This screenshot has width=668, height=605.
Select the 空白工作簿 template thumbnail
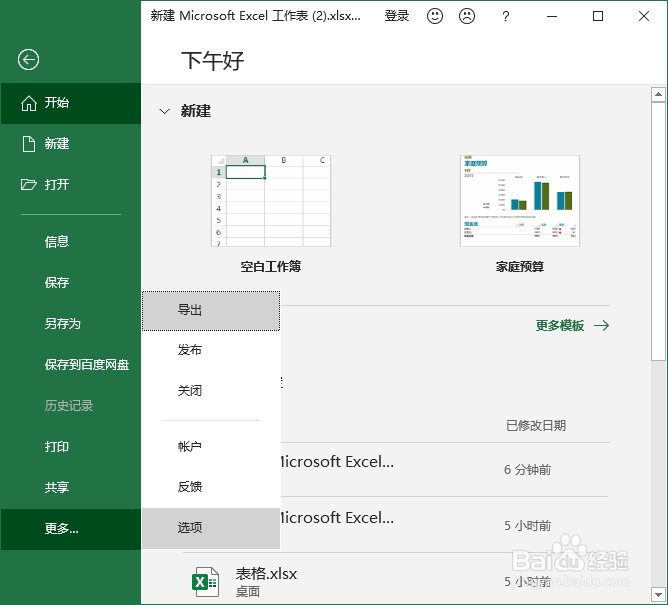click(271, 201)
